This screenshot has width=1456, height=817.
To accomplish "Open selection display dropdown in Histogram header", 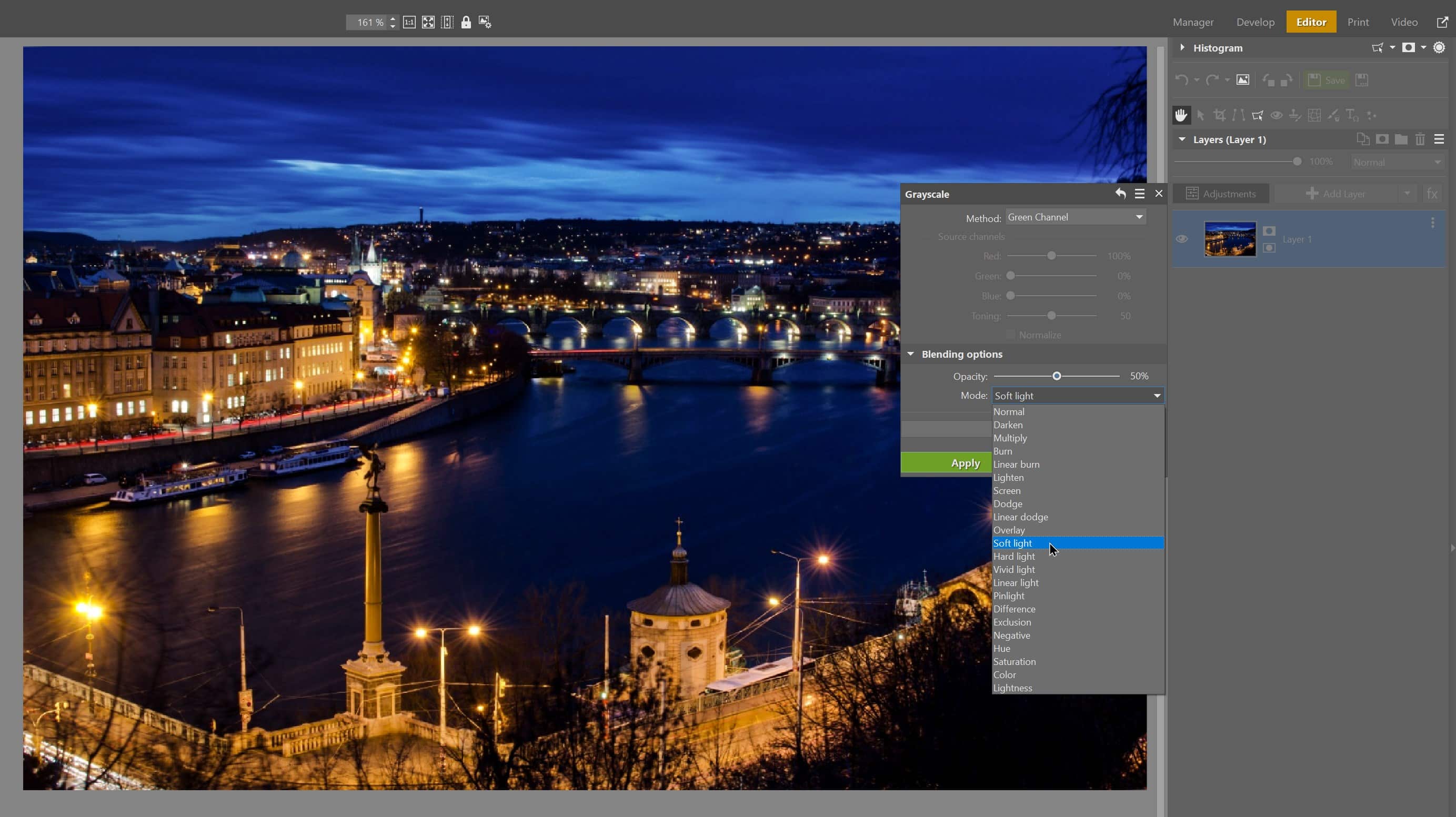I will click(x=1392, y=47).
